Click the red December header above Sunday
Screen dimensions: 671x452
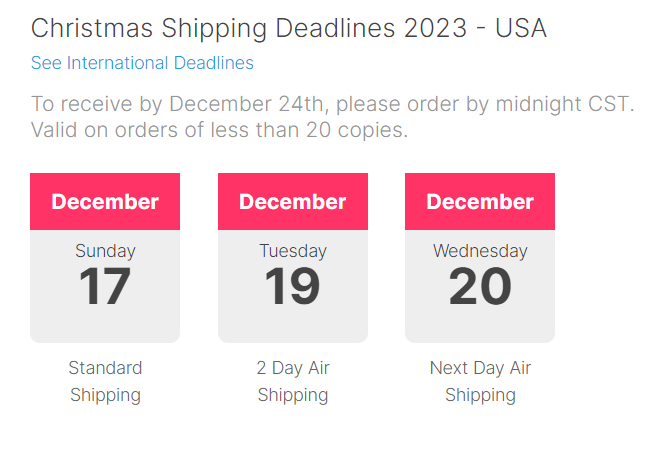tap(105, 202)
